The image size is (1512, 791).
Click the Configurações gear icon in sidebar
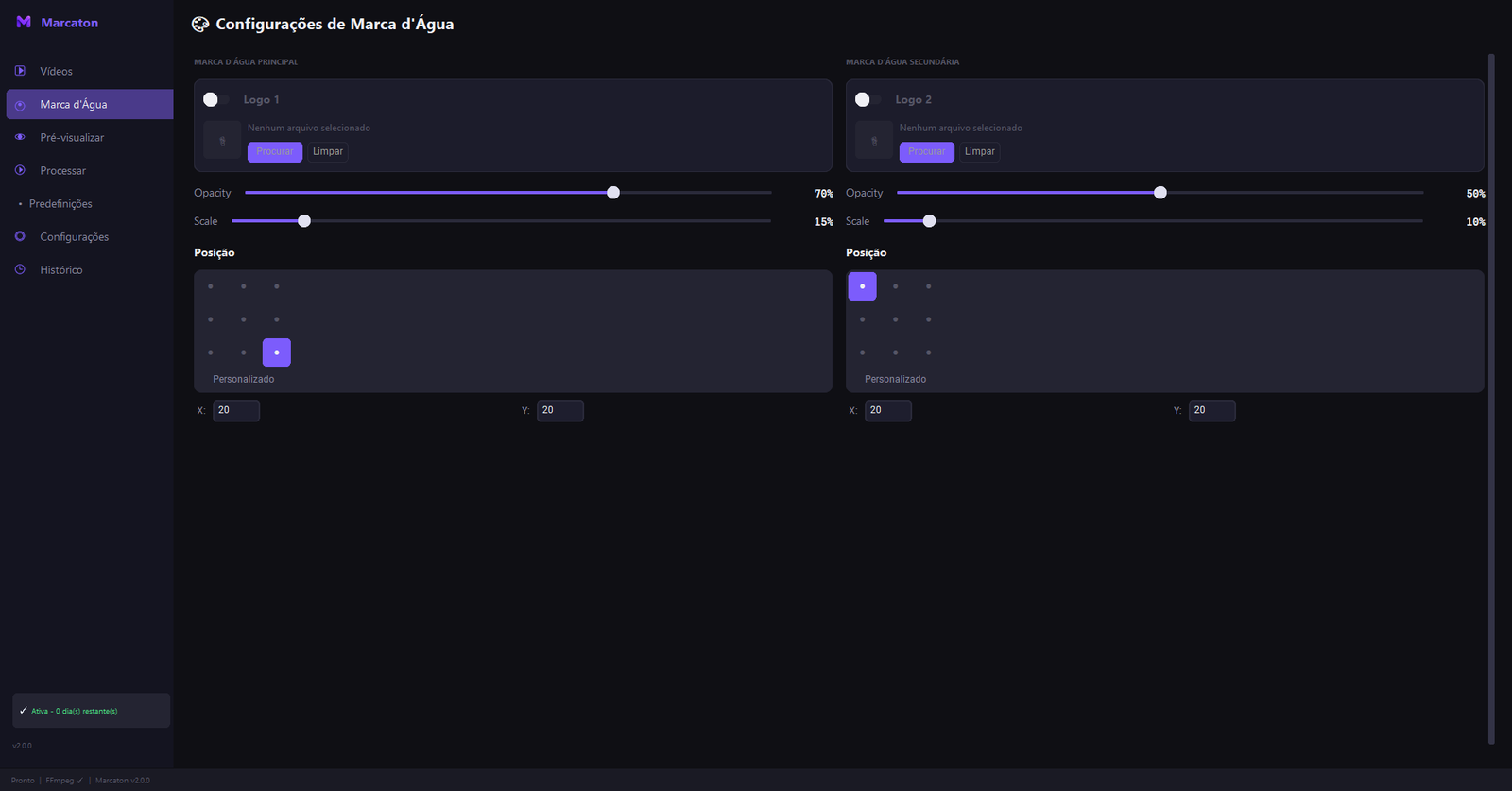[x=20, y=236]
